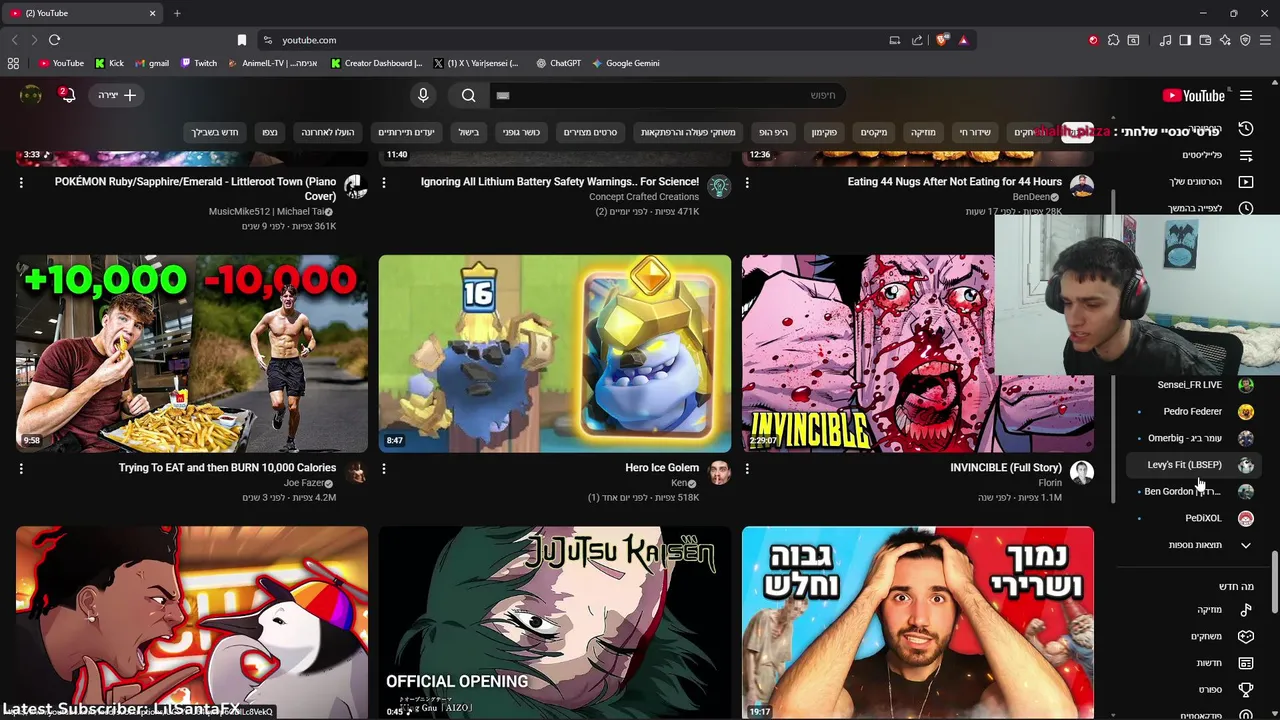
Task: Open Brave Shields lion icon
Action: pyautogui.click(x=941, y=40)
